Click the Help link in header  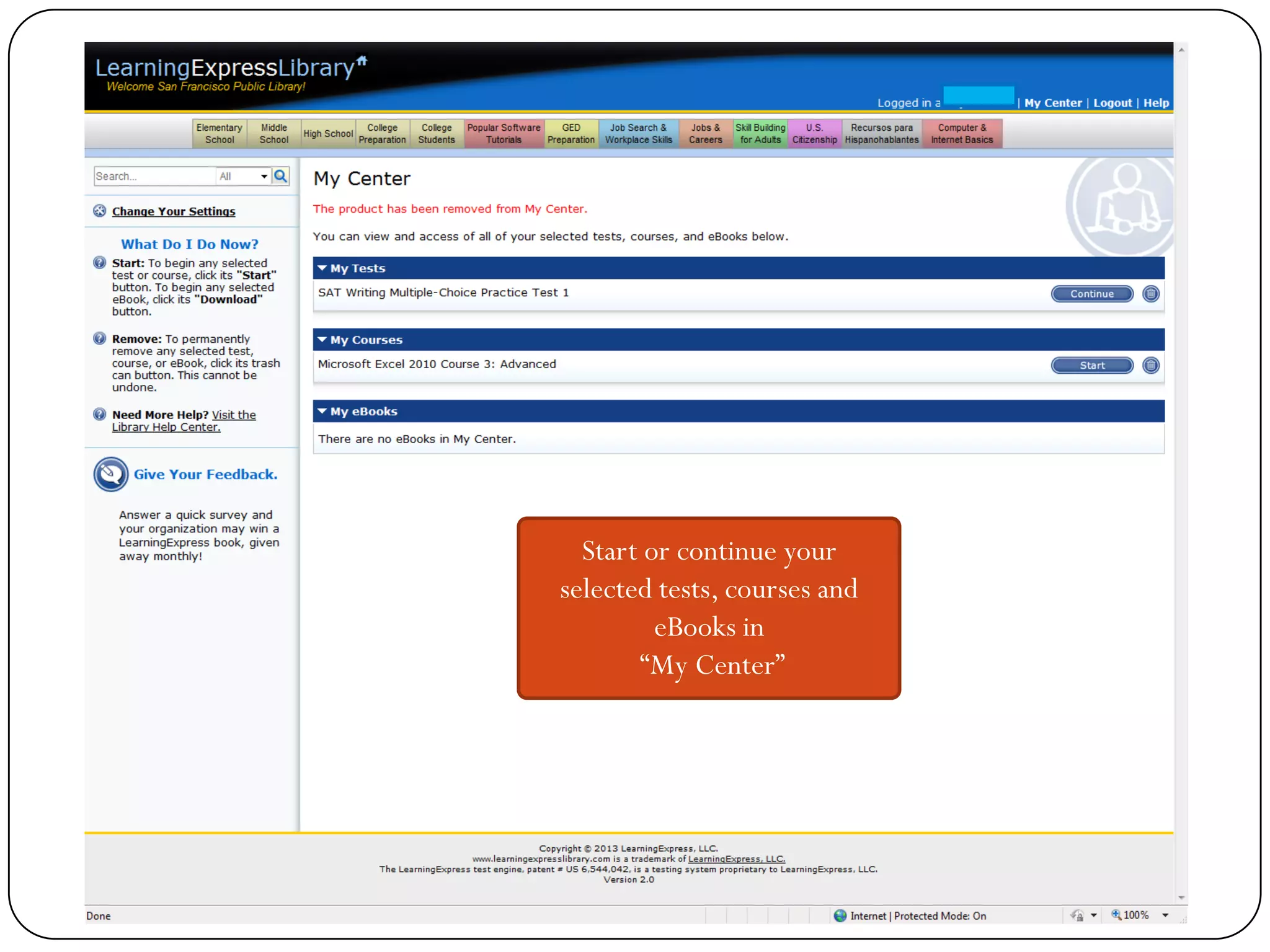pos(1156,103)
